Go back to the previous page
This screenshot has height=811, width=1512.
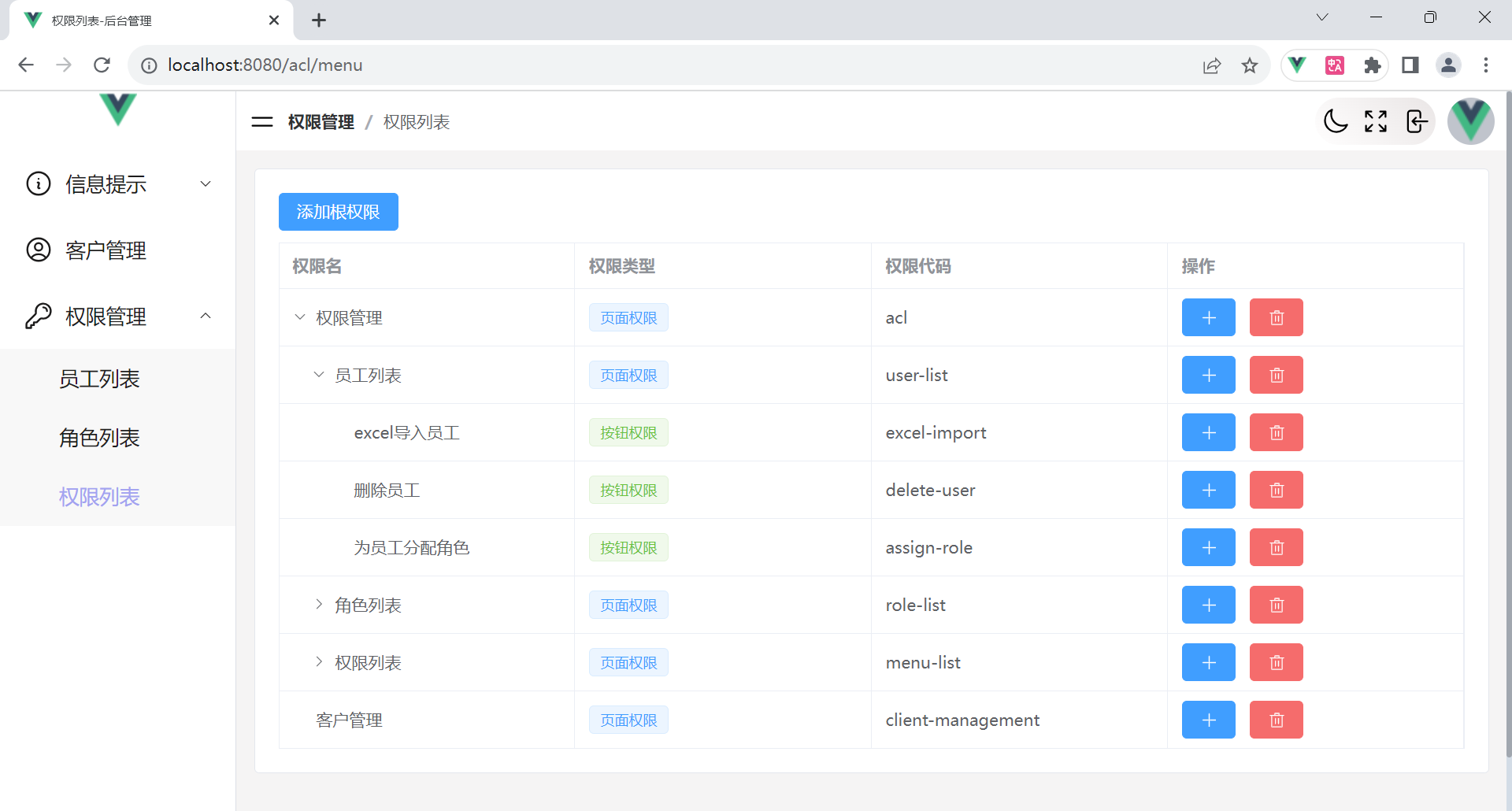[x=26, y=65]
